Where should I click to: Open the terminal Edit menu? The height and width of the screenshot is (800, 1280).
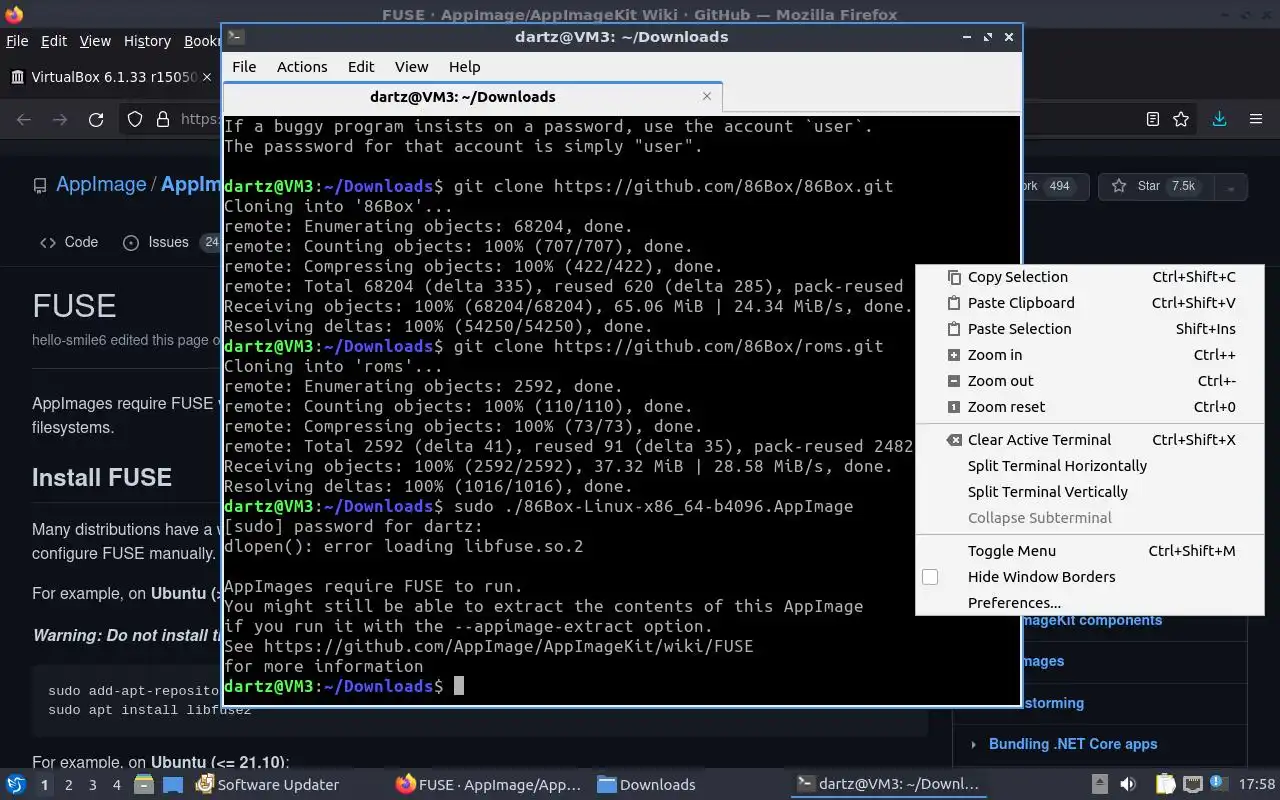pos(361,67)
